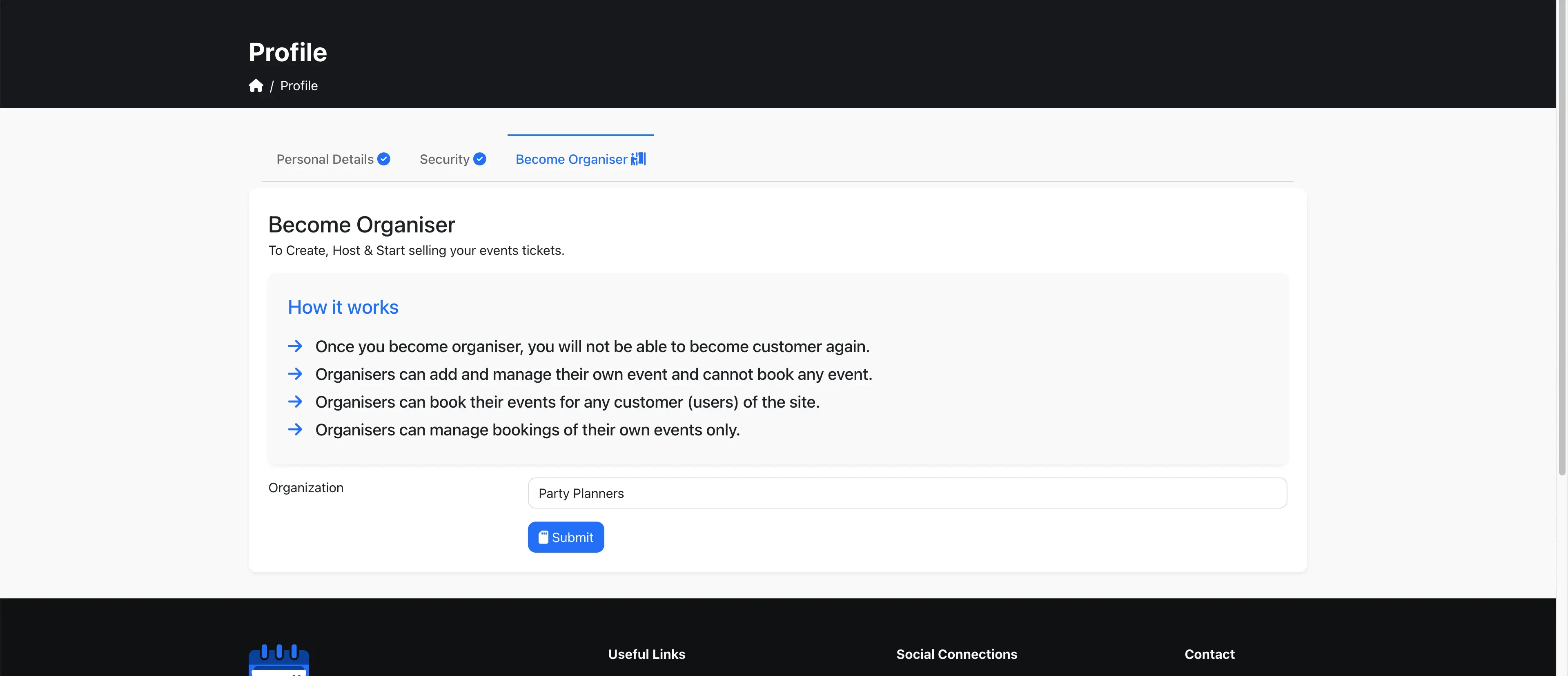
Task: Click the arrow beside 'Organisers can manage bookings'
Action: coord(295,430)
